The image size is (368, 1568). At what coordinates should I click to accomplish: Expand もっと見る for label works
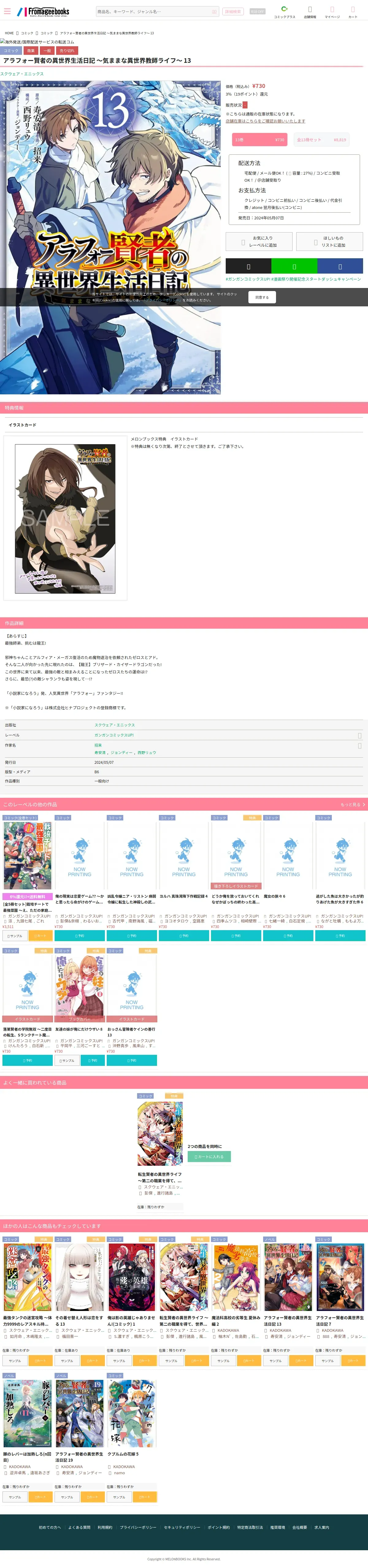click(x=353, y=805)
